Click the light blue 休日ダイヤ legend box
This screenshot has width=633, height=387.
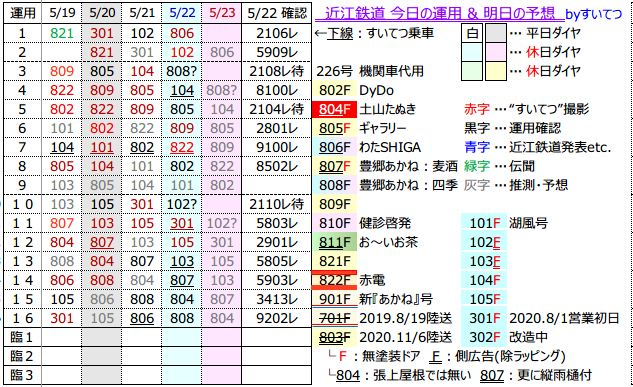point(472,52)
